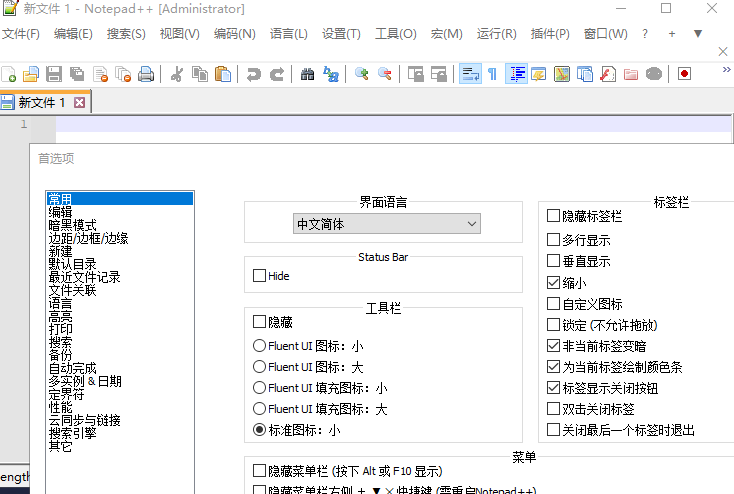Click the Cut scissors icon
This screenshot has width=734, height=494.
[177, 74]
